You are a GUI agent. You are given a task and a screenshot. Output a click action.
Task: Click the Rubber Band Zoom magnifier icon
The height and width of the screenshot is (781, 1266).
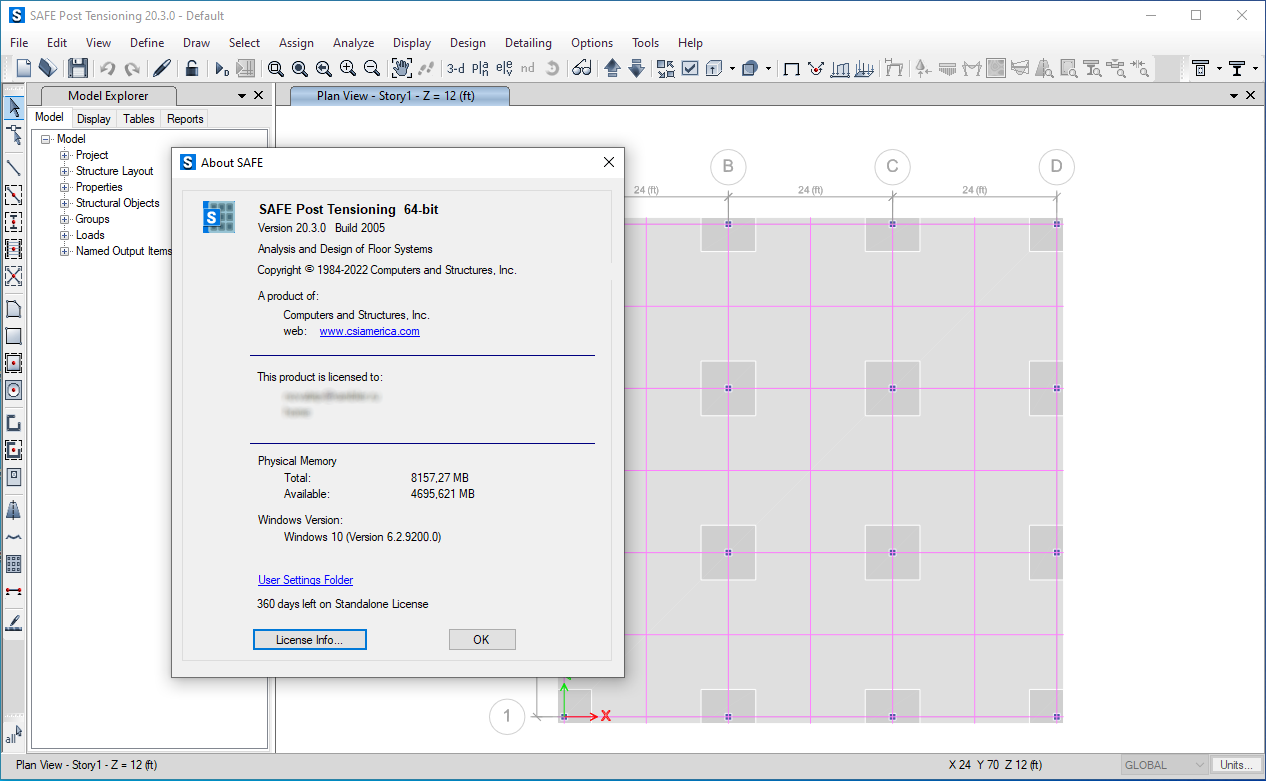click(x=276, y=68)
